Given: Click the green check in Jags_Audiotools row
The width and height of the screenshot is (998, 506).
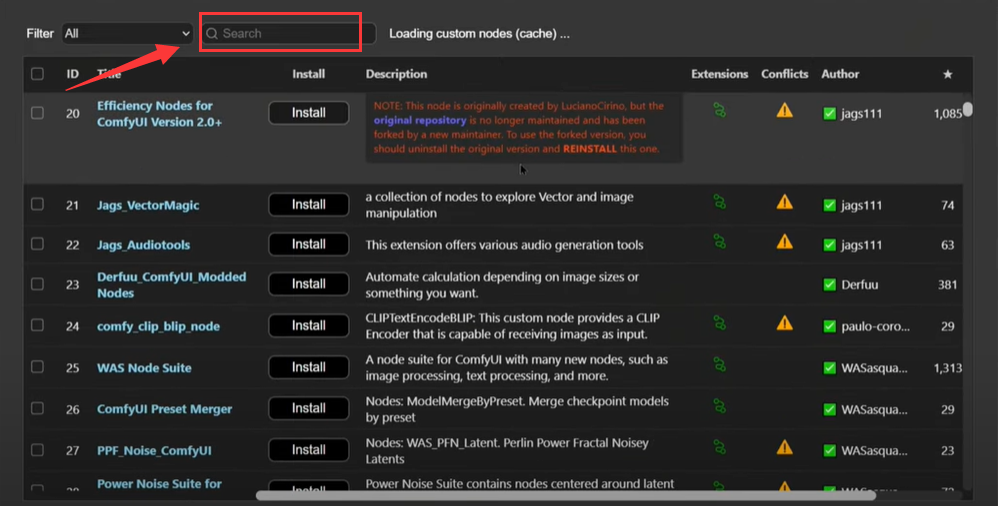Looking at the screenshot, I should (829, 244).
